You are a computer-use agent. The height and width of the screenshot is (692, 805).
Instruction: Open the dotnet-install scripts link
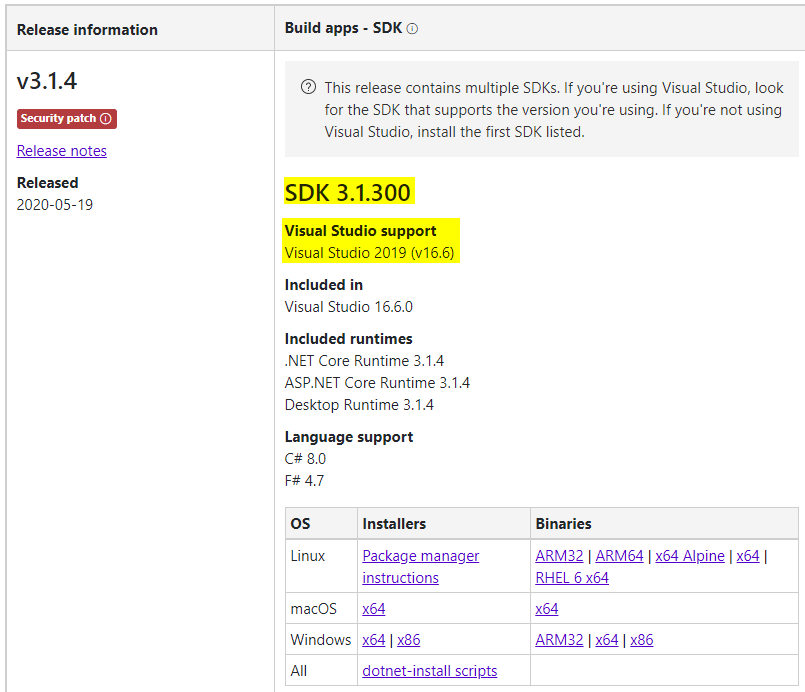(429, 670)
